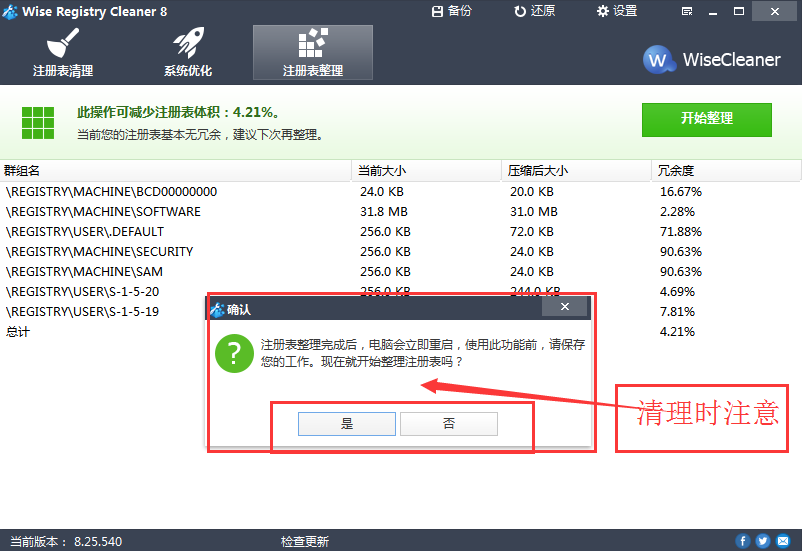Open 还原 restore option
The image size is (802, 551).
click(534, 11)
